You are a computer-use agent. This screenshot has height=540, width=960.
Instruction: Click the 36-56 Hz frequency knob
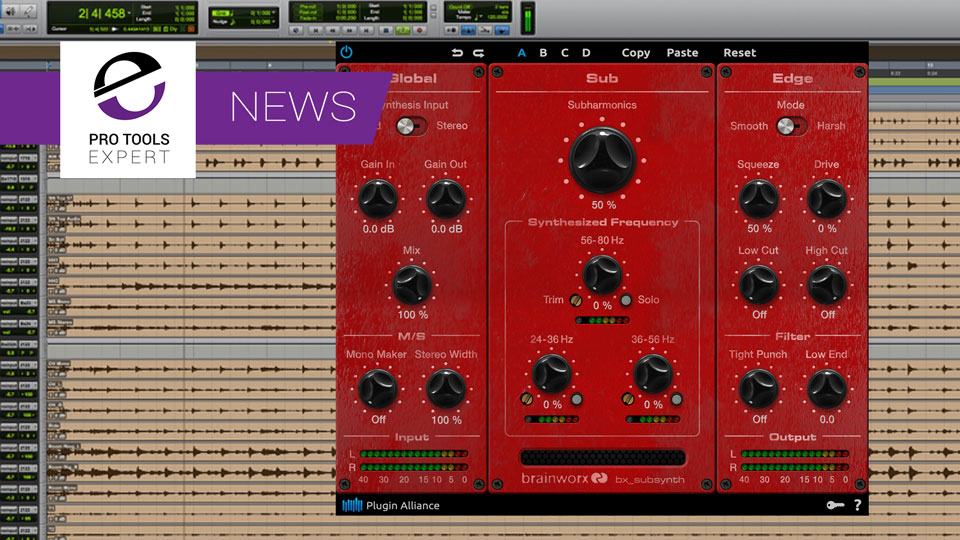click(653, 373)
